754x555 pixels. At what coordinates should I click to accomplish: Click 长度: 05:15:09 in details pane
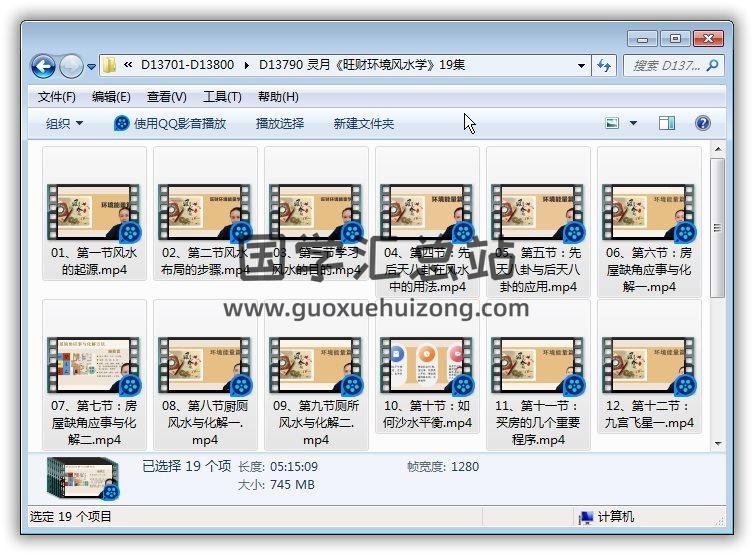pyautogui.click(x=277, y=467)
